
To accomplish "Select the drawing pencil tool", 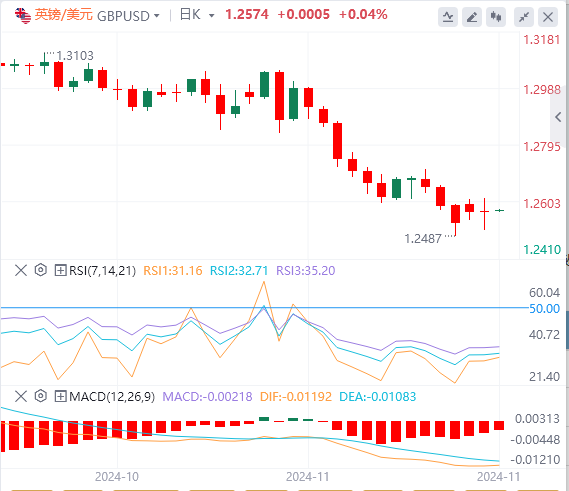I will [x=472, y=17].
